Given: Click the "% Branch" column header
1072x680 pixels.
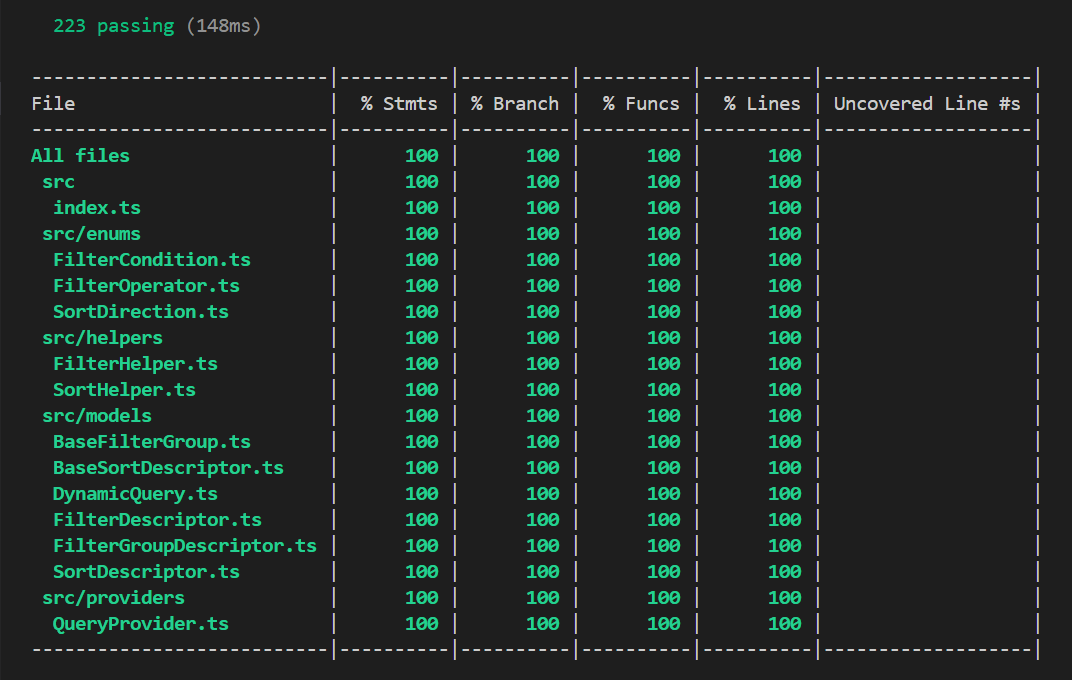Looking at the screenshot, I should (x=515, y=104).
